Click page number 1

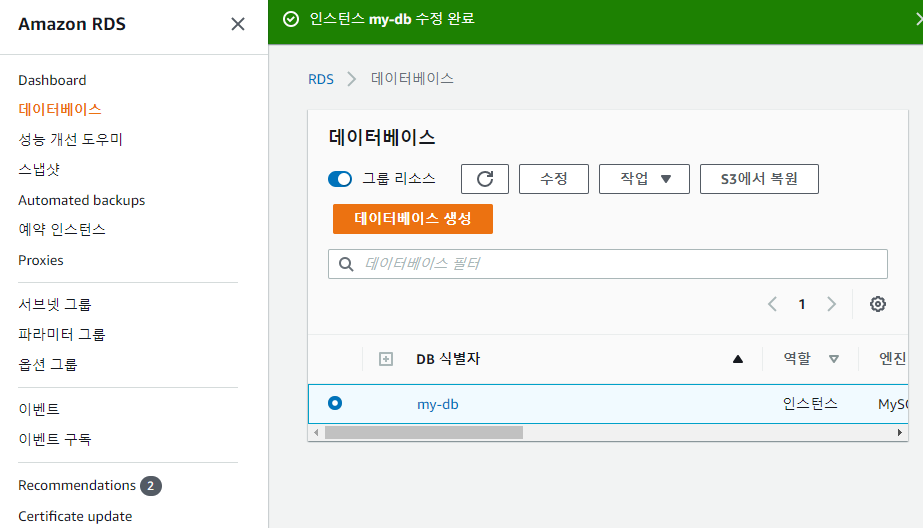[x=802, y=304]
